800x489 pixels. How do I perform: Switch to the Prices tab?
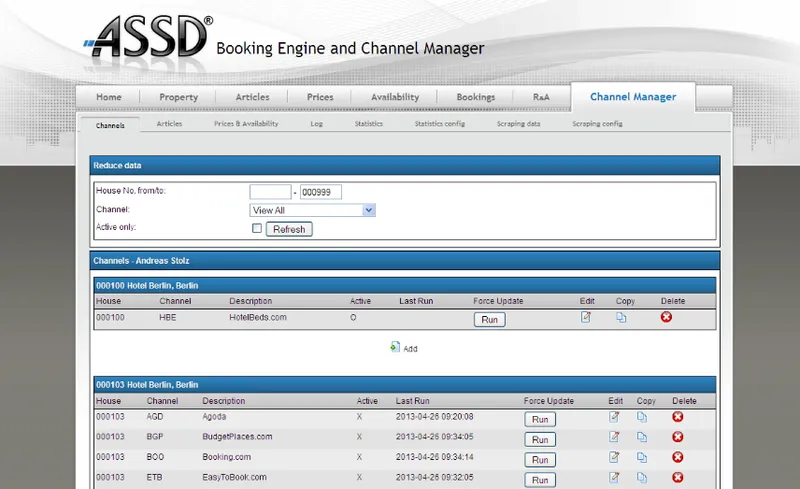click(x=320, y=97)
